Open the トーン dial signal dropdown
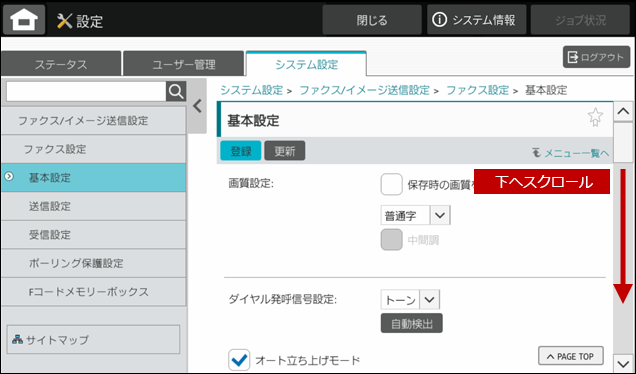Viewport: 636px width, 374px height. pos(410,300)
